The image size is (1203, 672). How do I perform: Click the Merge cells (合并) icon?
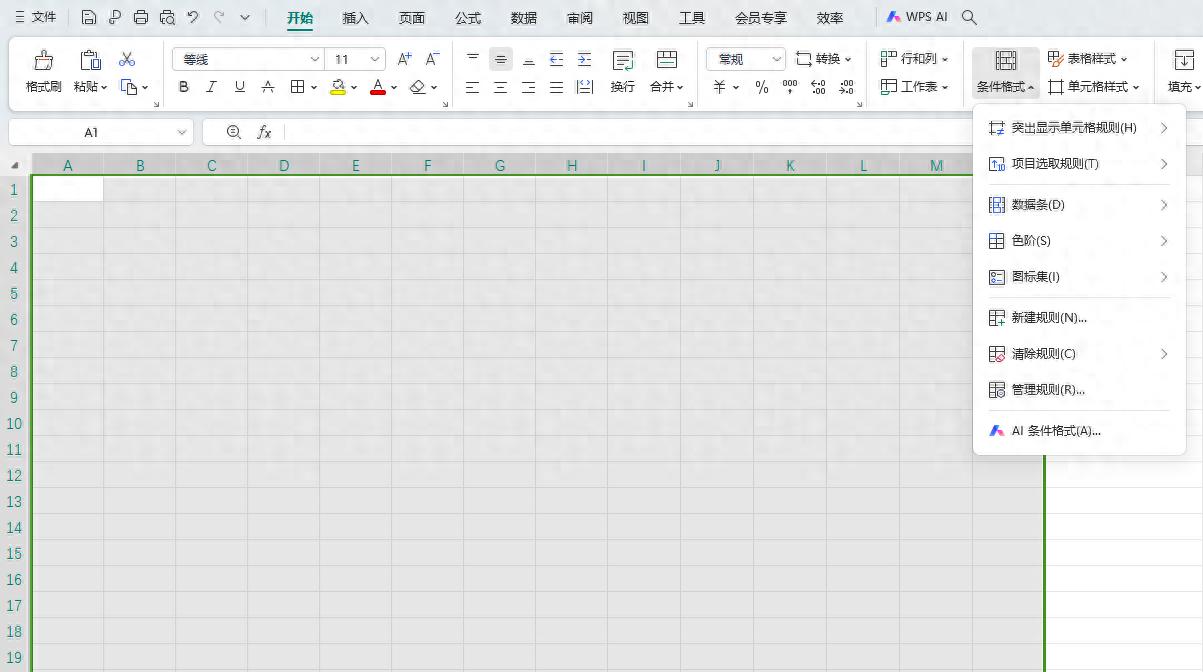click(667, 60)
